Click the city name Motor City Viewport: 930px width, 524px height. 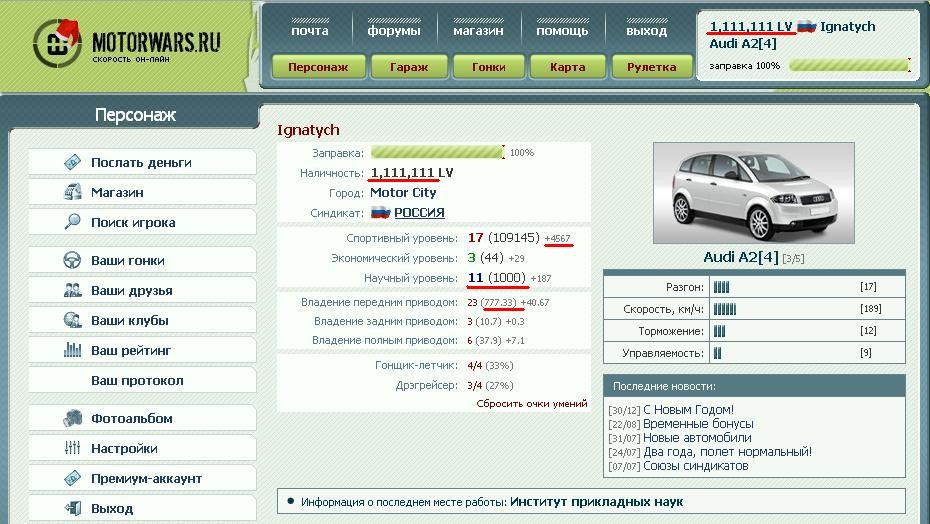pyautogui.click(x=403, y=192)
